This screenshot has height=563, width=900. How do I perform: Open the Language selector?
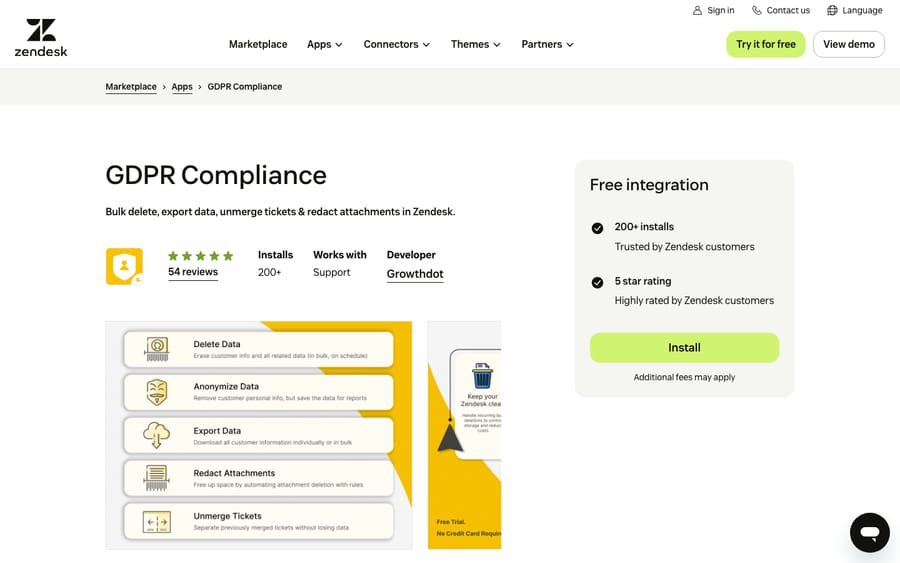[855, 10]
